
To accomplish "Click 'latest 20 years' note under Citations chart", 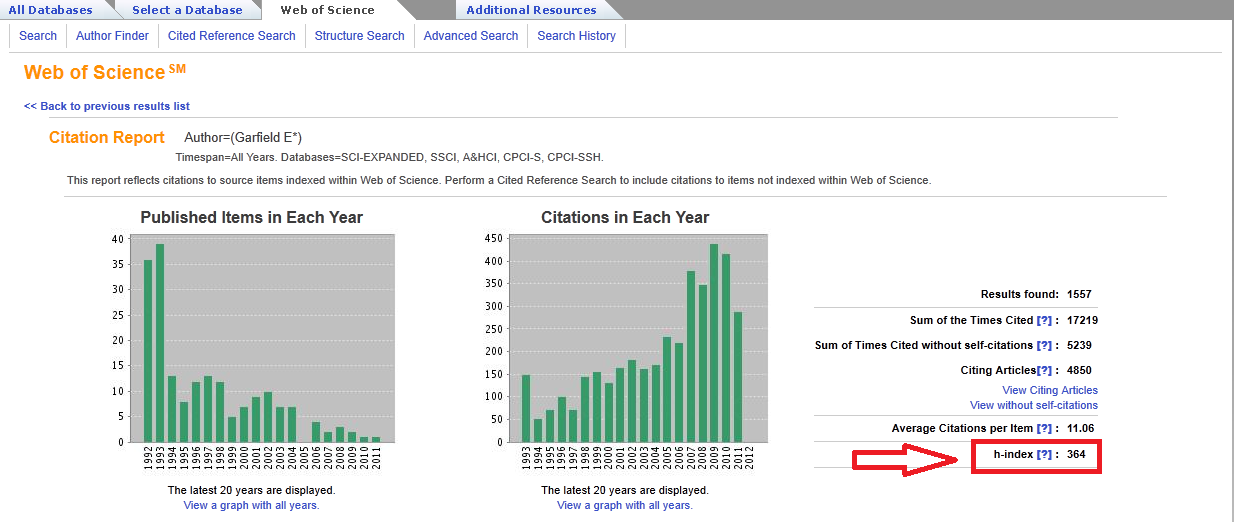I will point(625,490).
